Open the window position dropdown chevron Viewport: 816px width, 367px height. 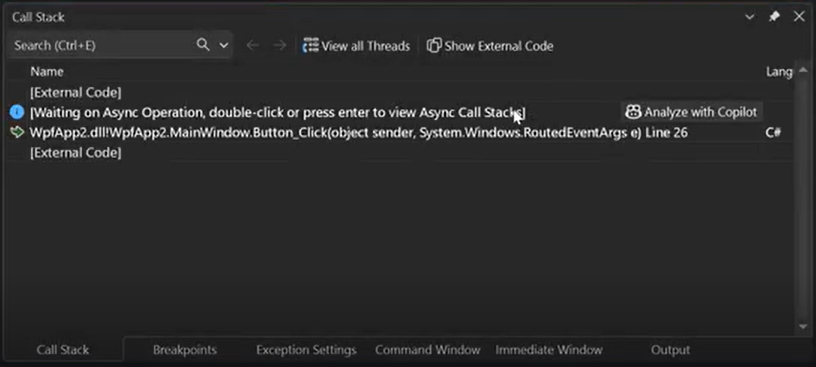[x=750, y=17]
